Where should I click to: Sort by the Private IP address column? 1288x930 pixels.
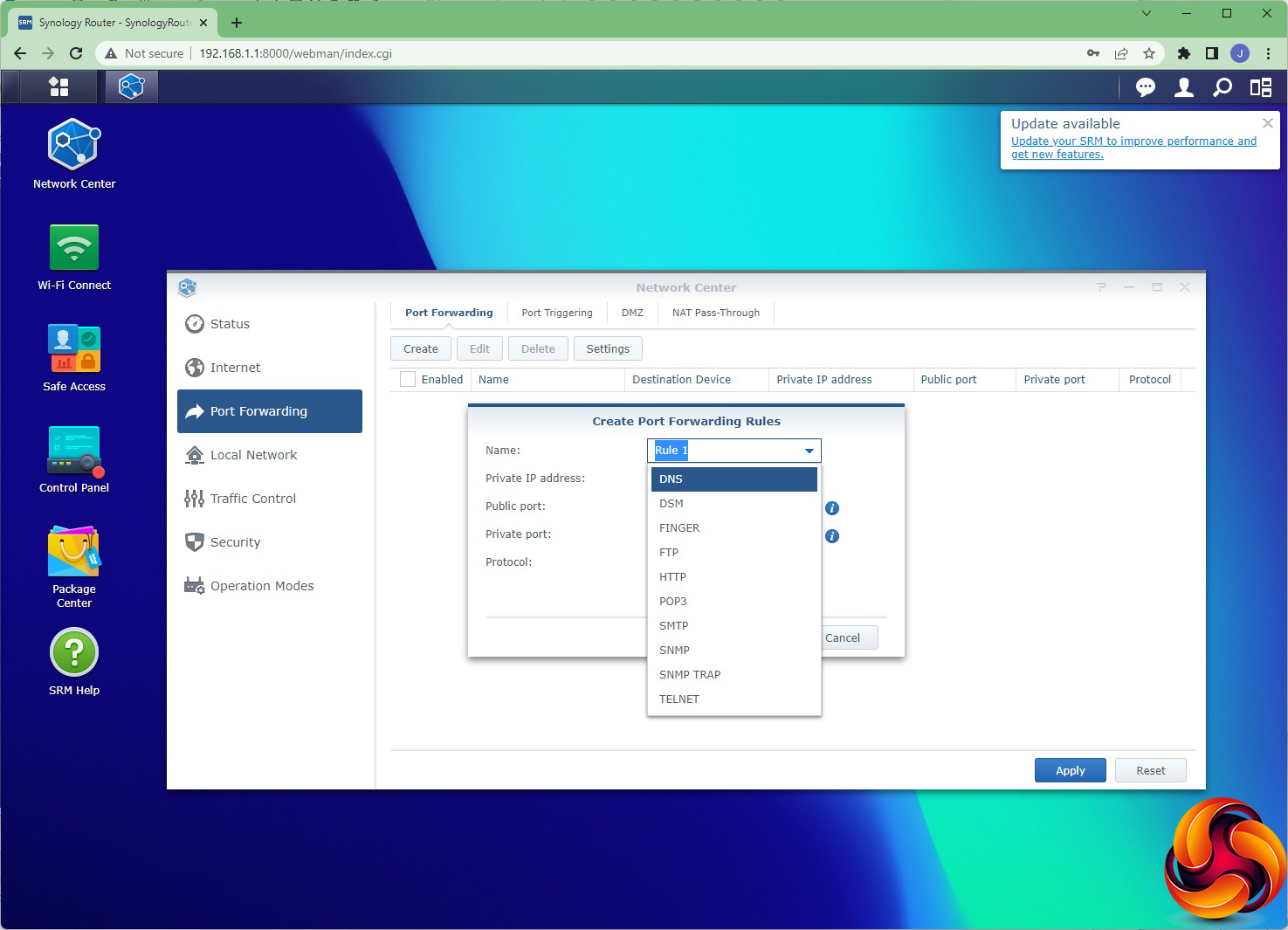pos(841,379)
